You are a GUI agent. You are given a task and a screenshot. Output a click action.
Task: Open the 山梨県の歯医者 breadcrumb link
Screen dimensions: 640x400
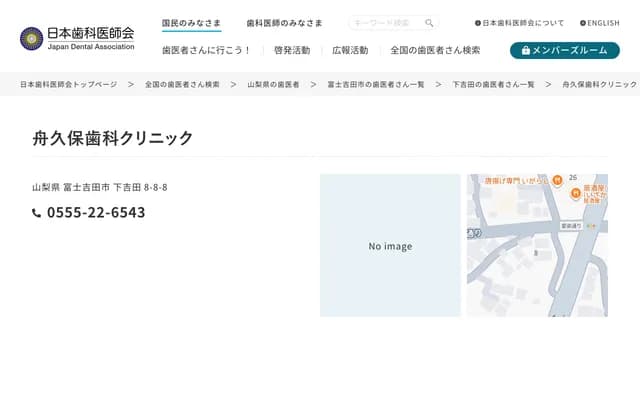(273, 85)
